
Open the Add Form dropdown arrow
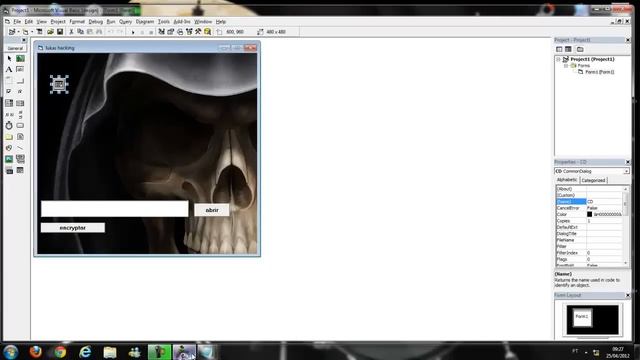(x=32, y=32)
